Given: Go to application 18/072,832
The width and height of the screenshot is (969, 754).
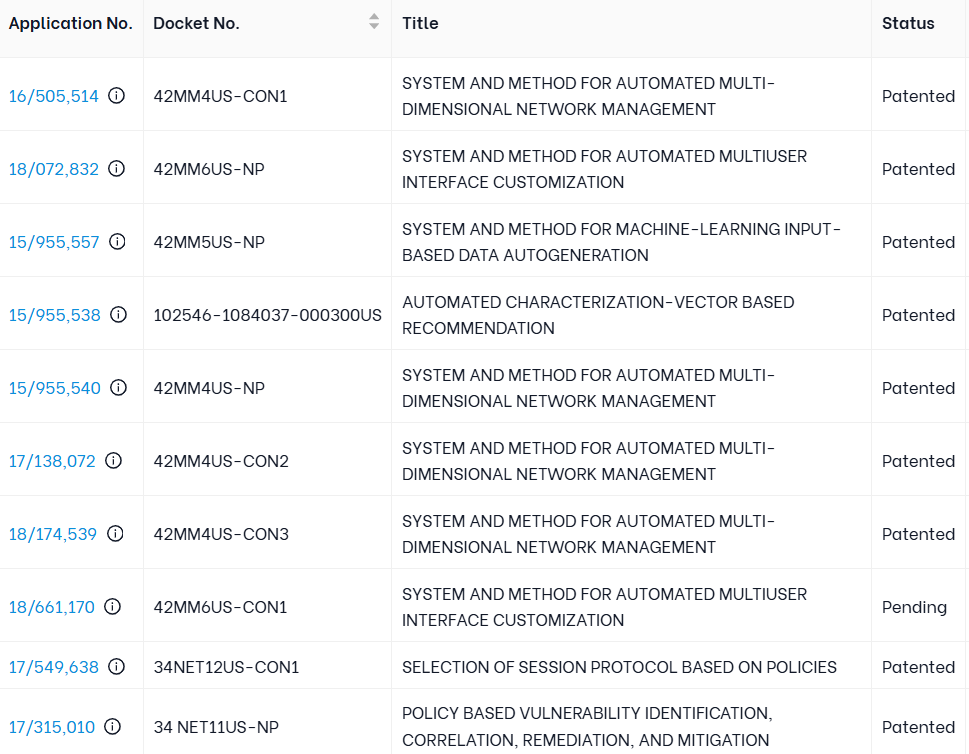Looking at the screenshot, I should (x=54, y=169).
